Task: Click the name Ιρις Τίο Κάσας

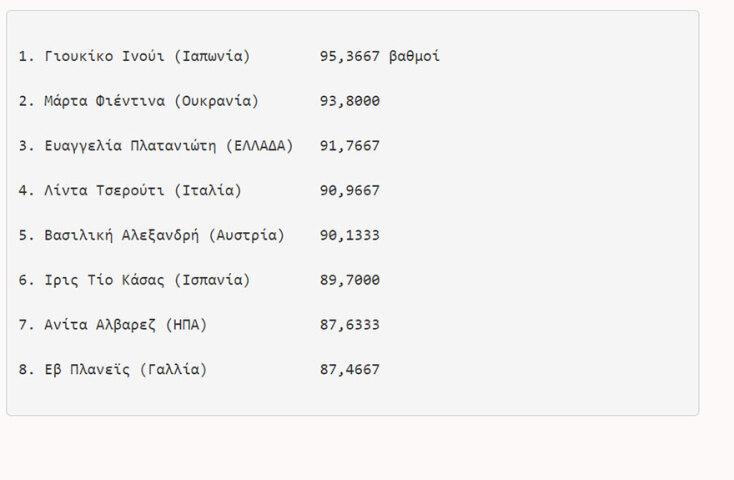Action: click(x=105, y=281)
